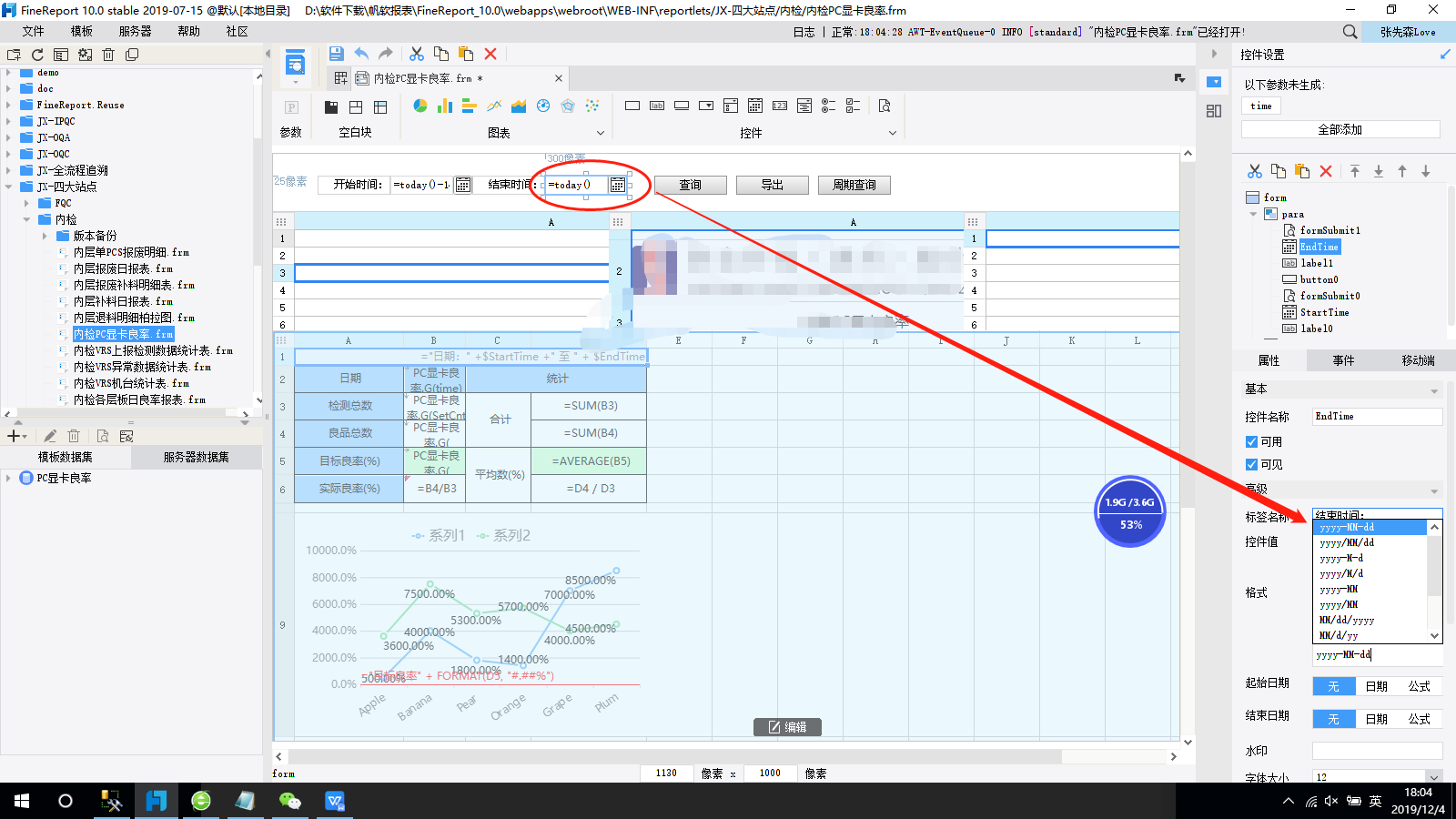Click the 周期查询 button on the form

(x=854, y=185)
